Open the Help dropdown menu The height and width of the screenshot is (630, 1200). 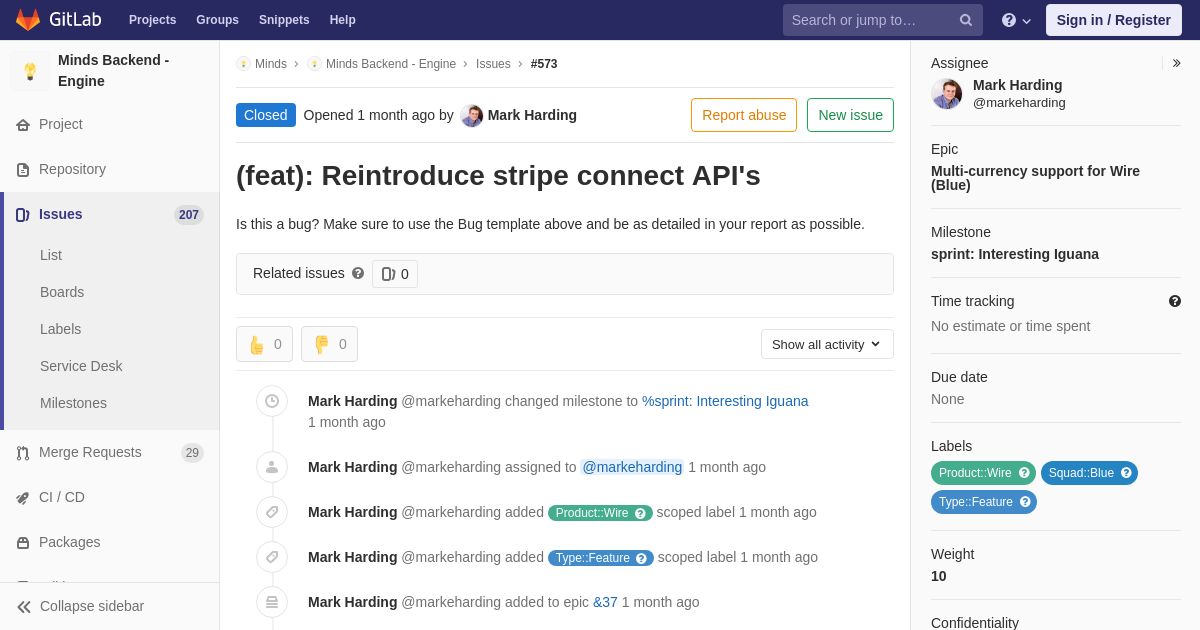(x=1016, y=20)
